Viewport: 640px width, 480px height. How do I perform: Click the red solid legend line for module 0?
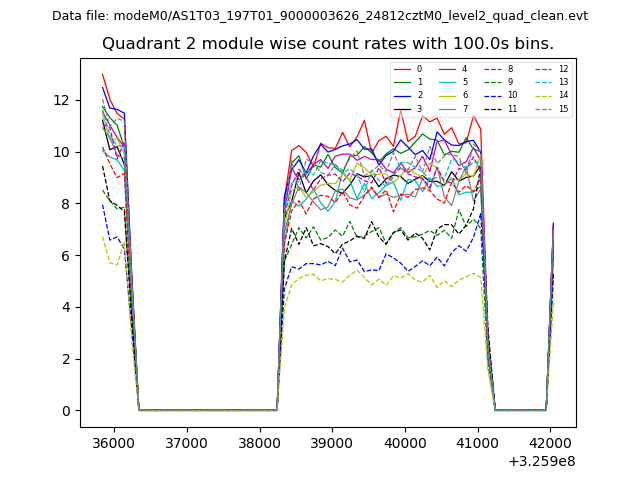[x=402, y=69]
